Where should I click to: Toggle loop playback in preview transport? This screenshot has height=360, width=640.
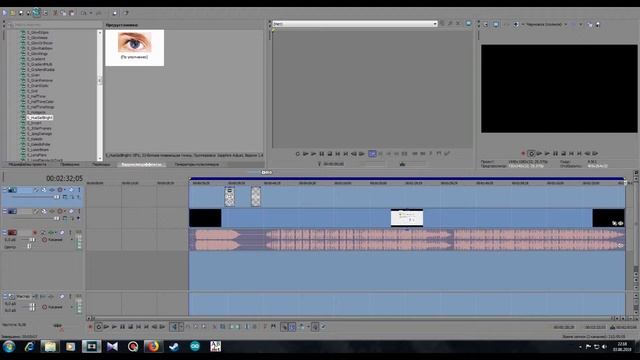[531, 153]
